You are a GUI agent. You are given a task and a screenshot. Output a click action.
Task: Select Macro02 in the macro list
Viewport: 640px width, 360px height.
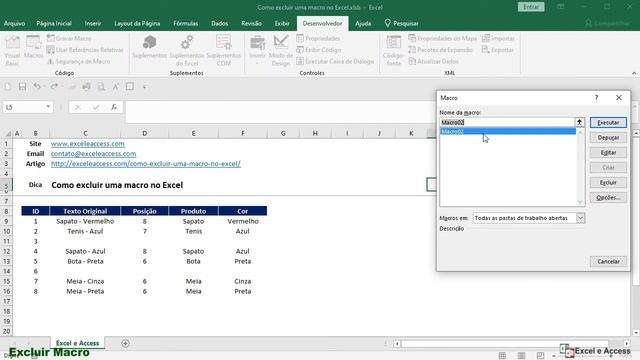(508, 131)
